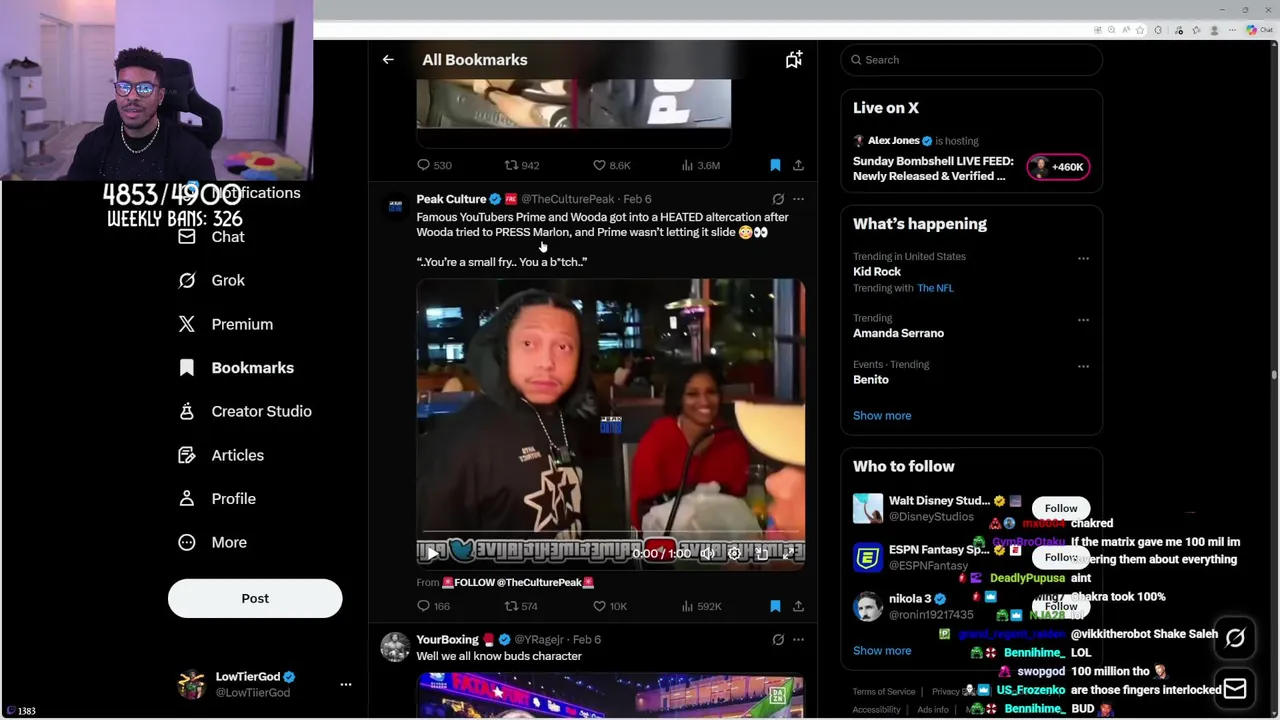Open Premium in the sidebar
1280x720 pixels.
tap(225, 324)
